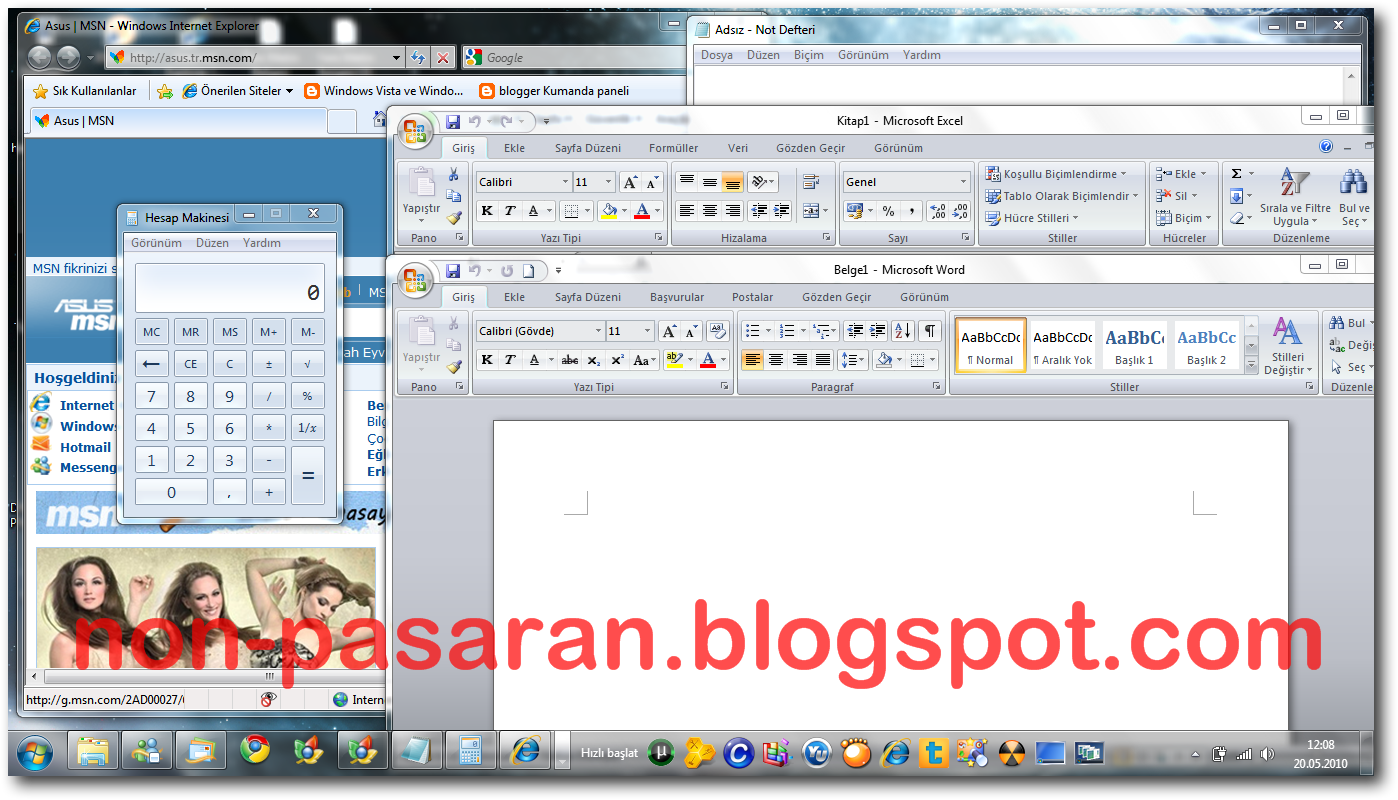1398x800 pixels.
Task: Toggle justify alignment in Word
Action: point(823,360)
